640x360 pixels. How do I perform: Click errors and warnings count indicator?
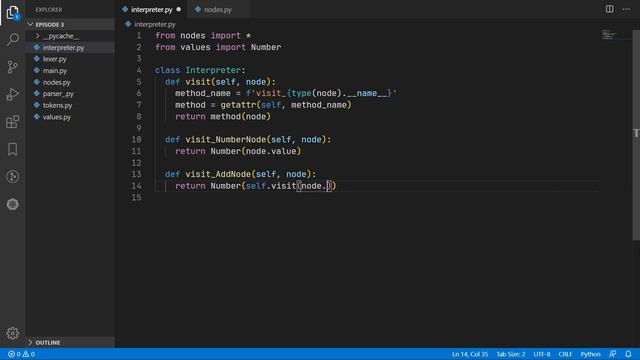coord(22,354)
